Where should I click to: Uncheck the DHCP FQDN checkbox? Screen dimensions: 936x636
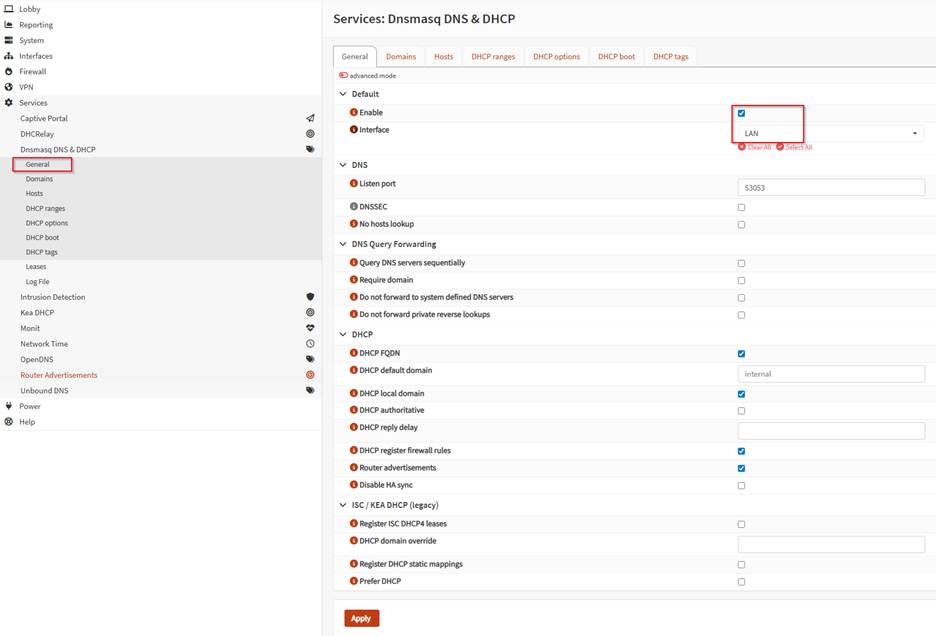[741, 354]
